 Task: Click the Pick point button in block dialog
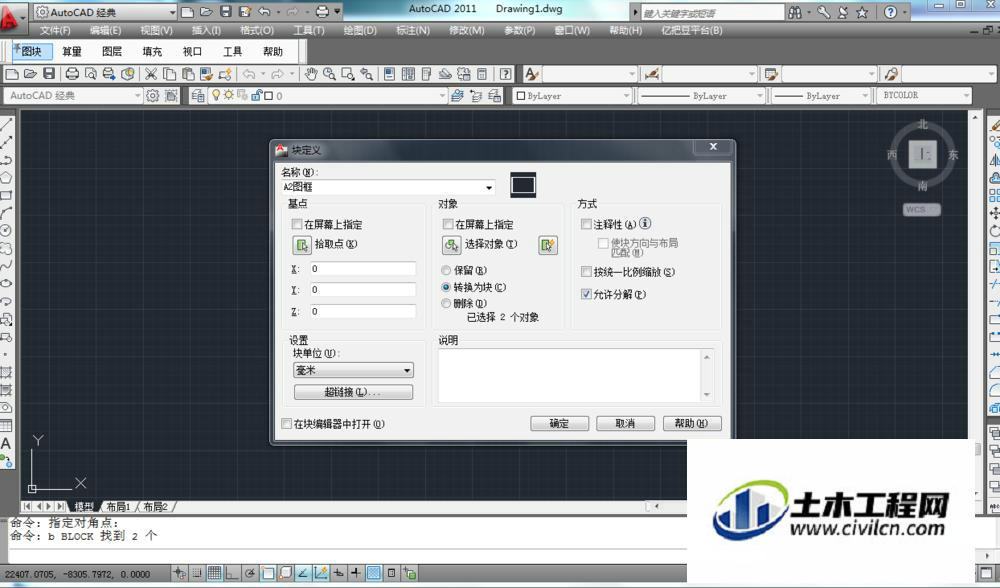coord(302,244)
